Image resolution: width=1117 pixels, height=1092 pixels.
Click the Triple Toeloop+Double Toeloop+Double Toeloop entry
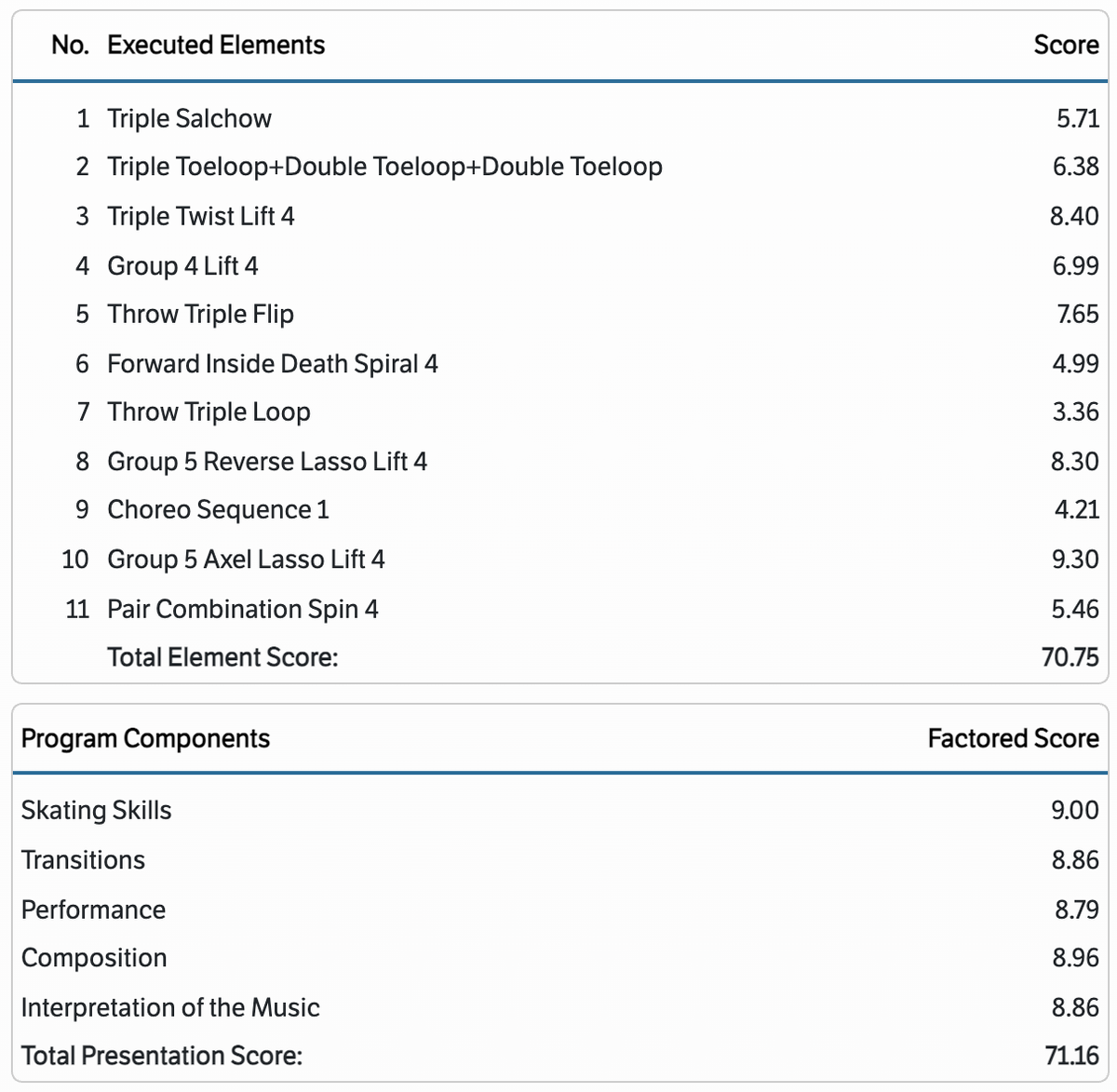point(384,167)
